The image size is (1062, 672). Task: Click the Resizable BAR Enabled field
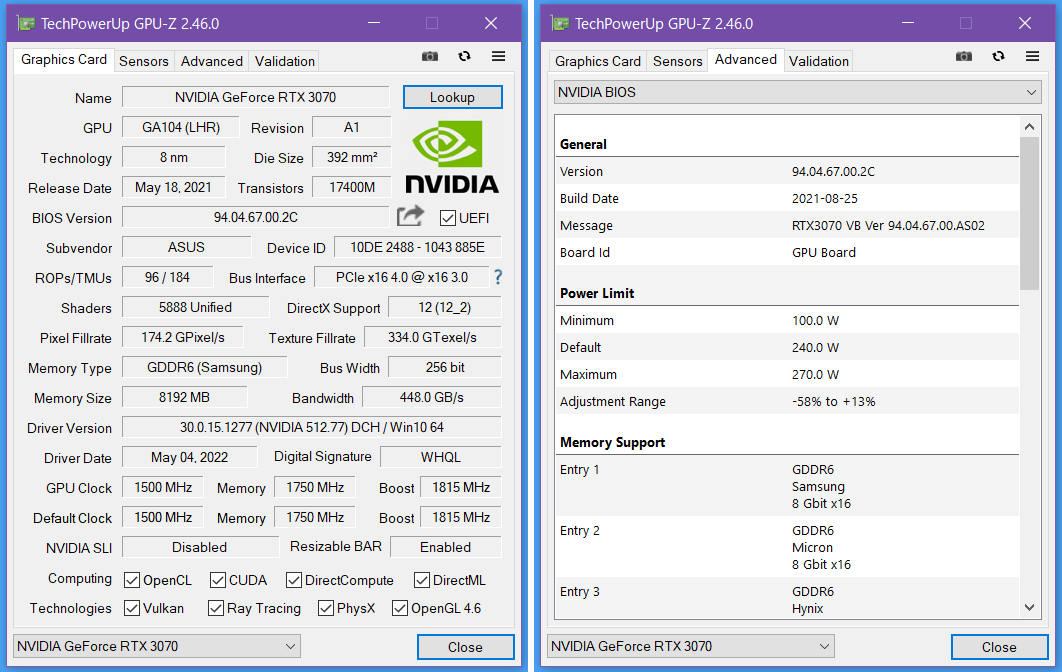[446, 547]
